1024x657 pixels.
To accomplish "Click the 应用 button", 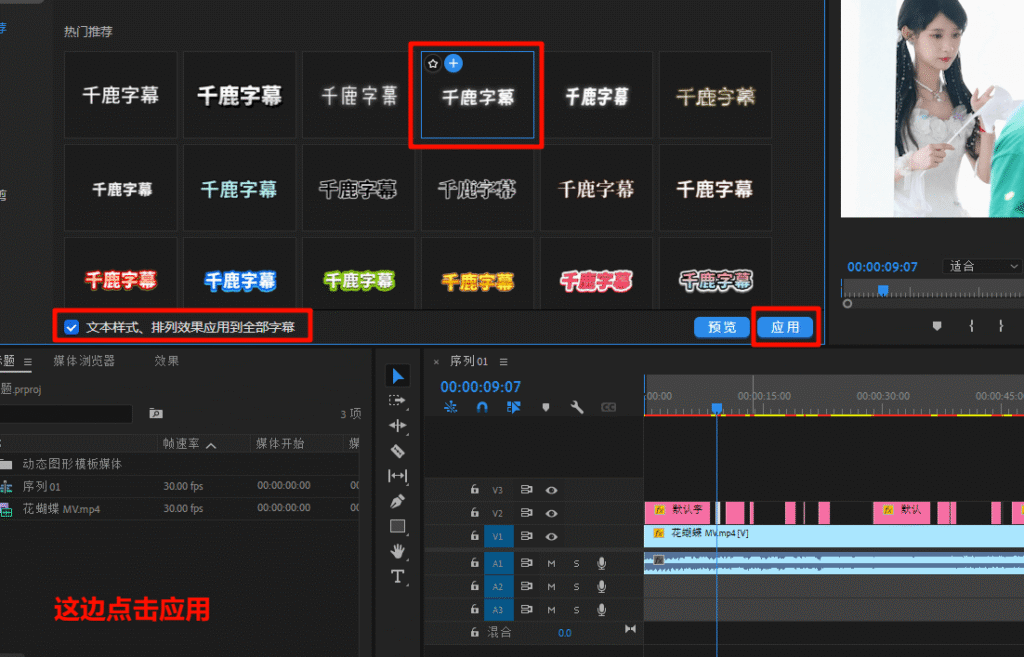I will (785, 328).
